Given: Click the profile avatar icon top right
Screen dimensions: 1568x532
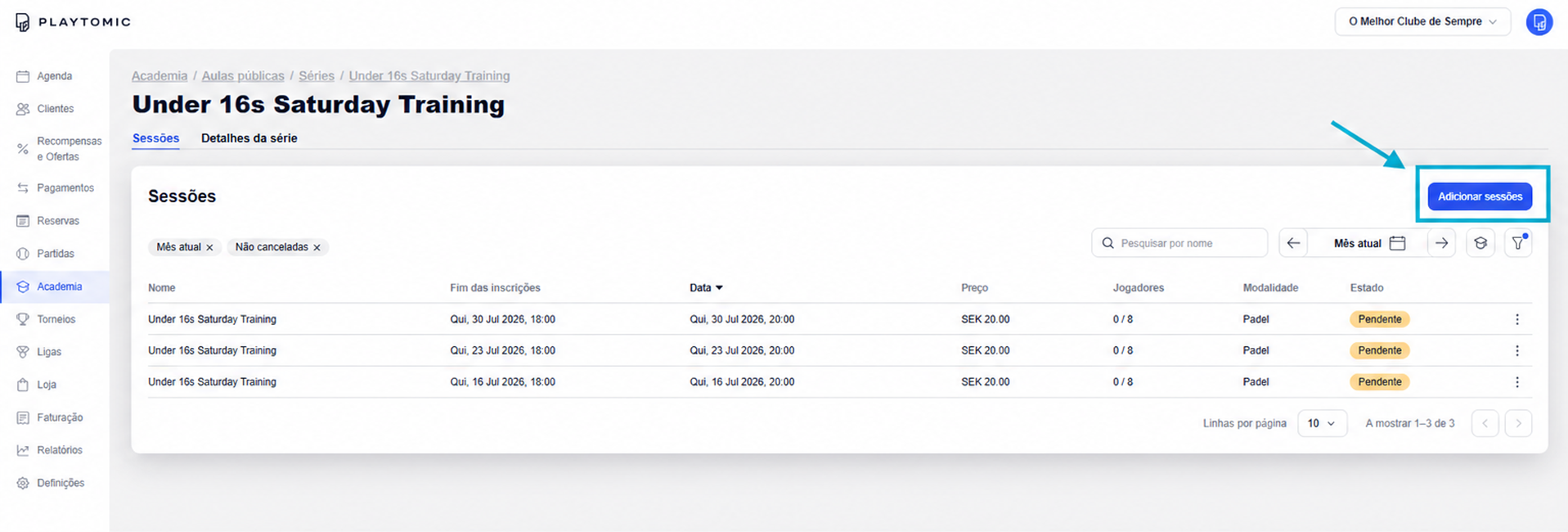Looking at the screenshot, I should 1539,22.
